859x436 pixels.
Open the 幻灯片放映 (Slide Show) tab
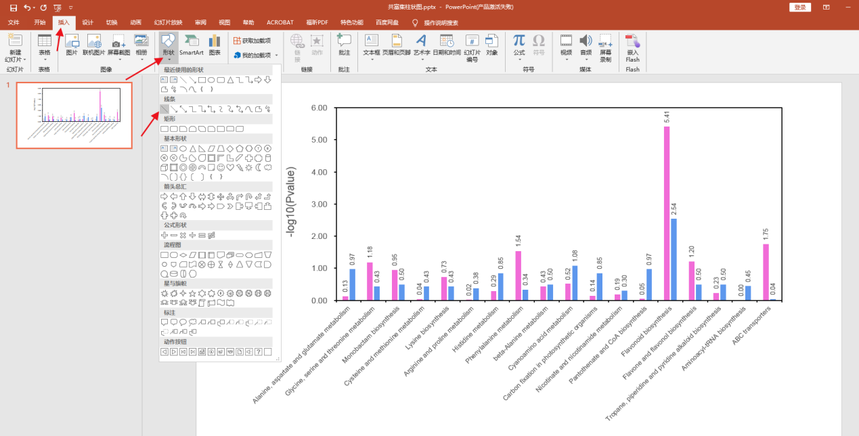(168, 22)
